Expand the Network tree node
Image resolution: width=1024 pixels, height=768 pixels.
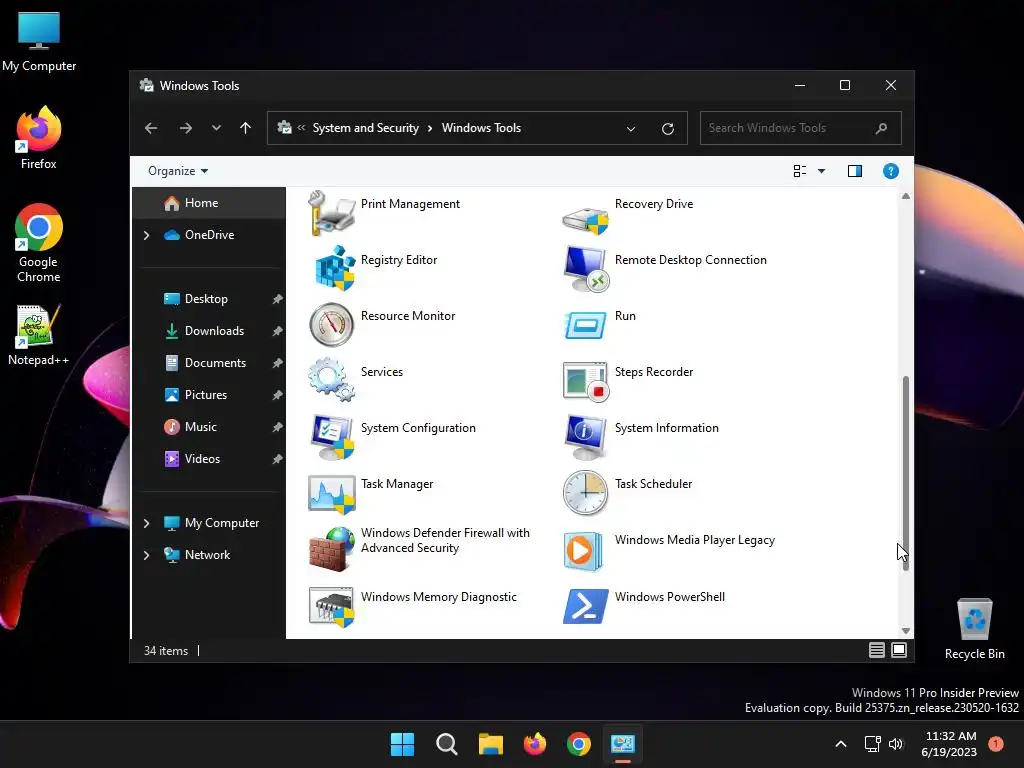(x=146, y=555)
